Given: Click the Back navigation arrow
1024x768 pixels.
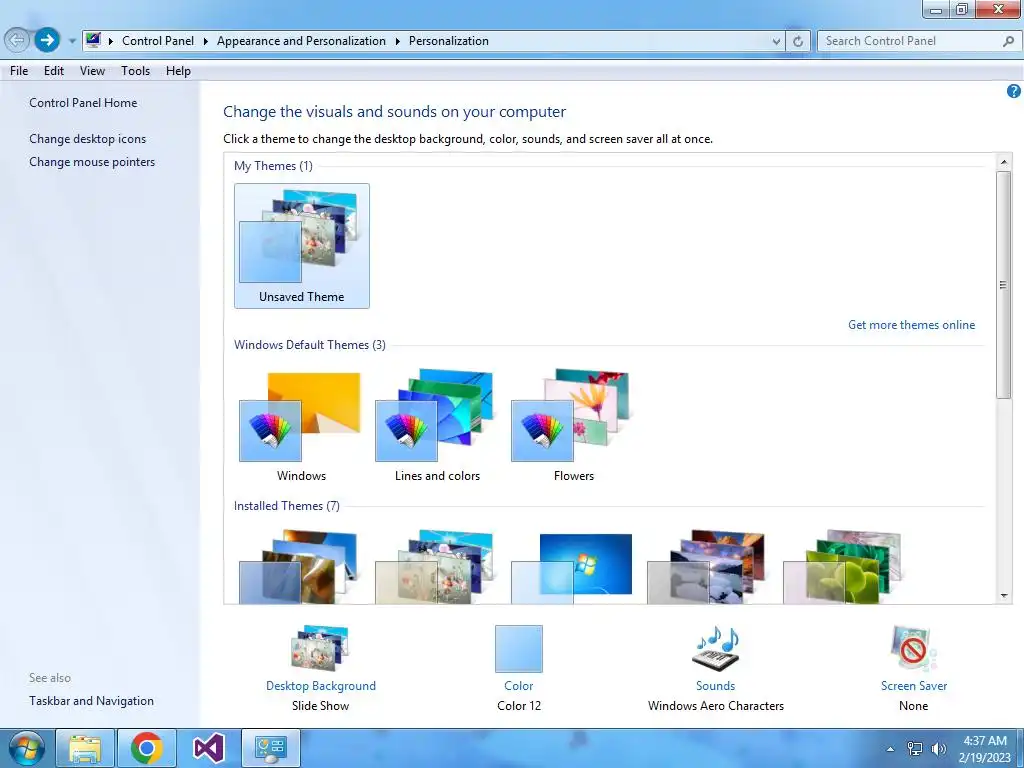Looking at the screenshot, I should [x=18, y=40].
